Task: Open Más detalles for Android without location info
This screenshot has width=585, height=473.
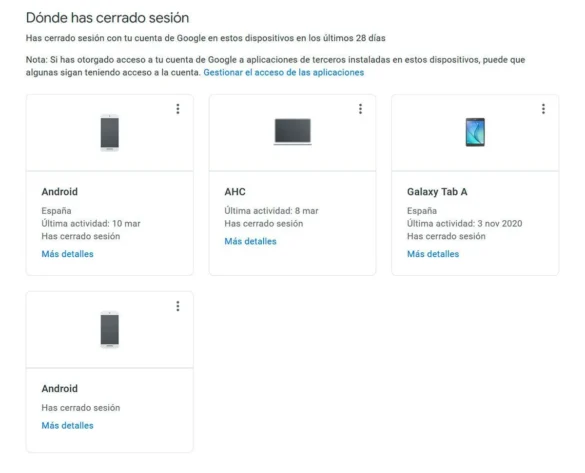Action: point(68,426)
